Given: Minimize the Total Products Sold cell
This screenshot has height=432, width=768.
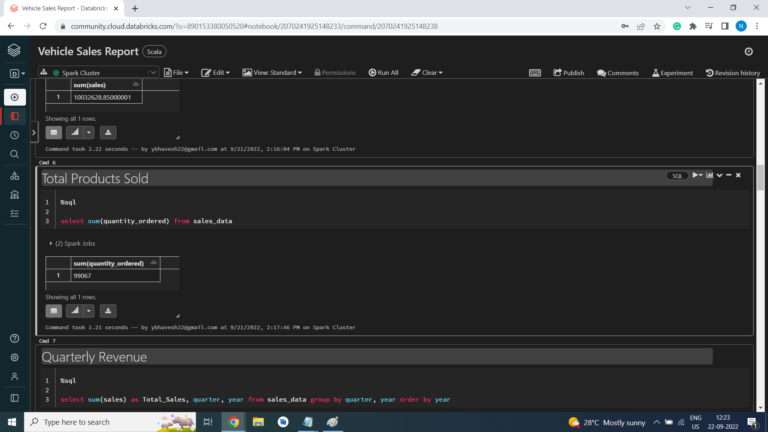Looking at the screenshot, I should pos(728,176).
